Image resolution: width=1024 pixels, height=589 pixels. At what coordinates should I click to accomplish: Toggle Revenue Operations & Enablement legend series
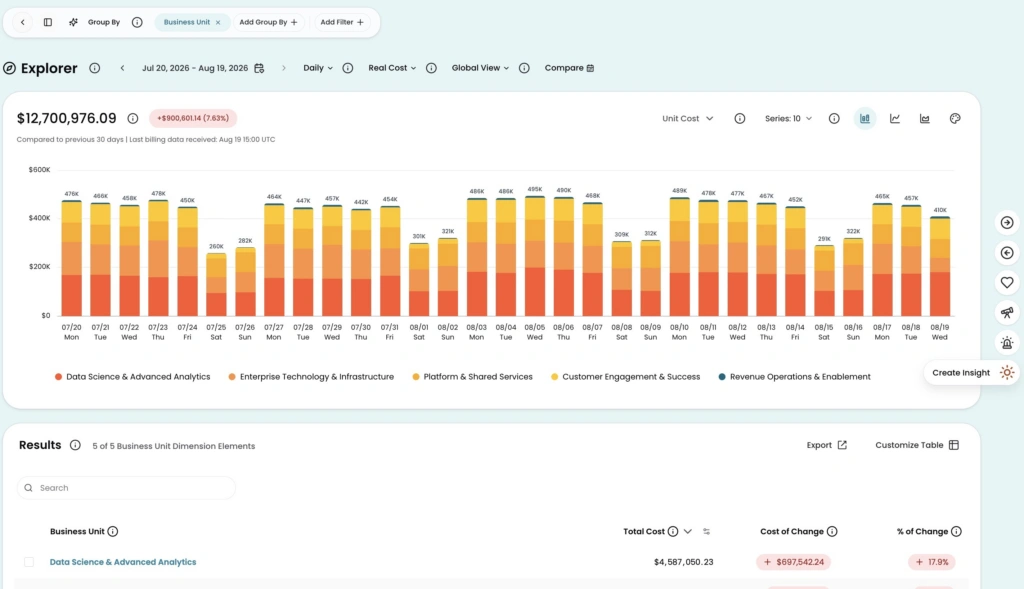pyautogui.click(x=794, y=377)
